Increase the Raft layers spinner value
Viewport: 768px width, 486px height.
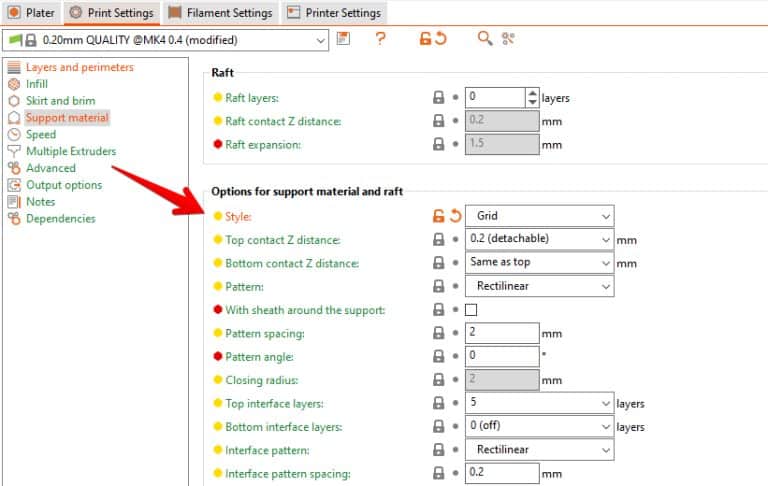click(531, 93)
